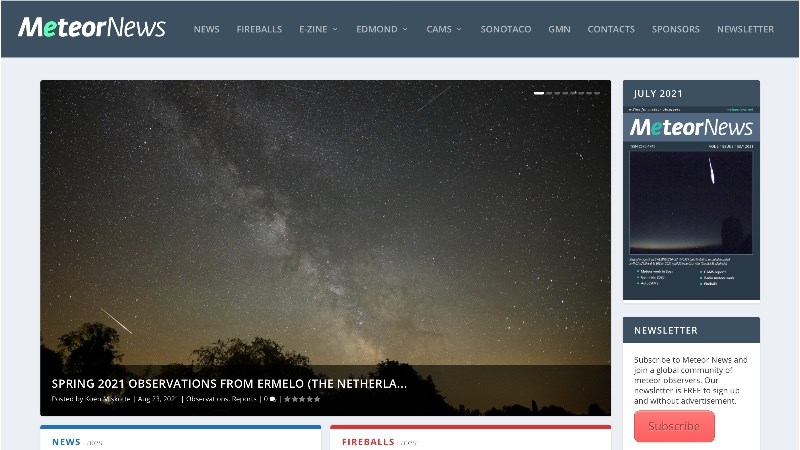Click NEWSLETTER in the top navigation
The width and height of the screenshot is (800, 450).
[745, 29]
